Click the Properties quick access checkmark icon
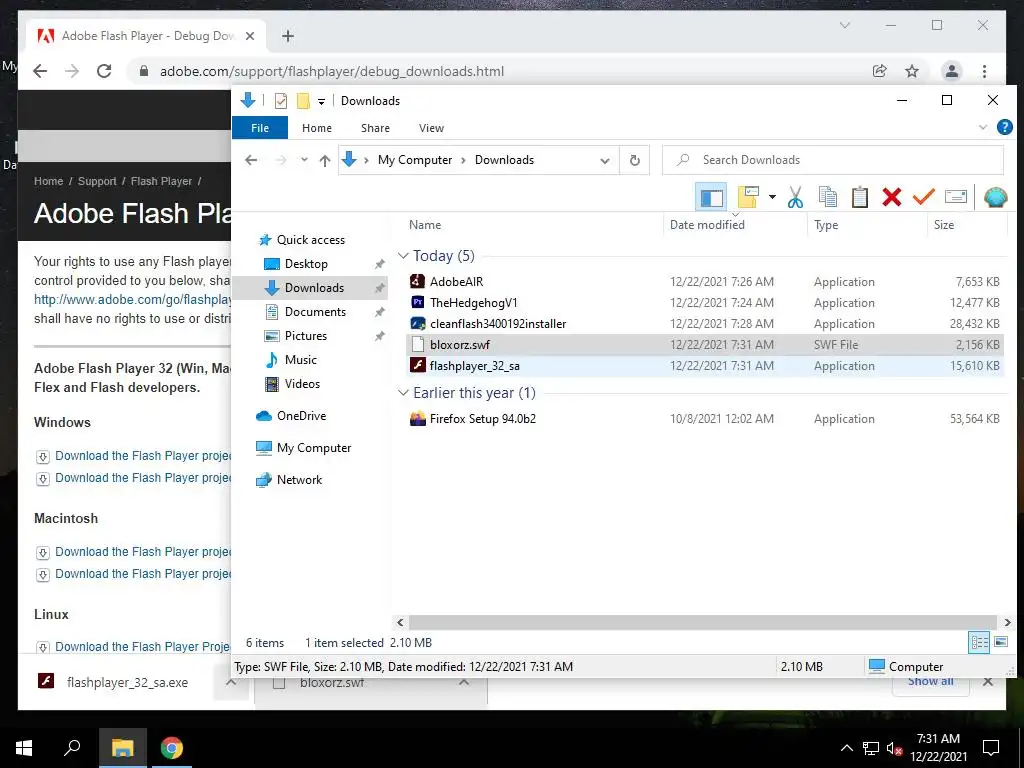Screen dimensions: 1024x768 coord(281,101)
